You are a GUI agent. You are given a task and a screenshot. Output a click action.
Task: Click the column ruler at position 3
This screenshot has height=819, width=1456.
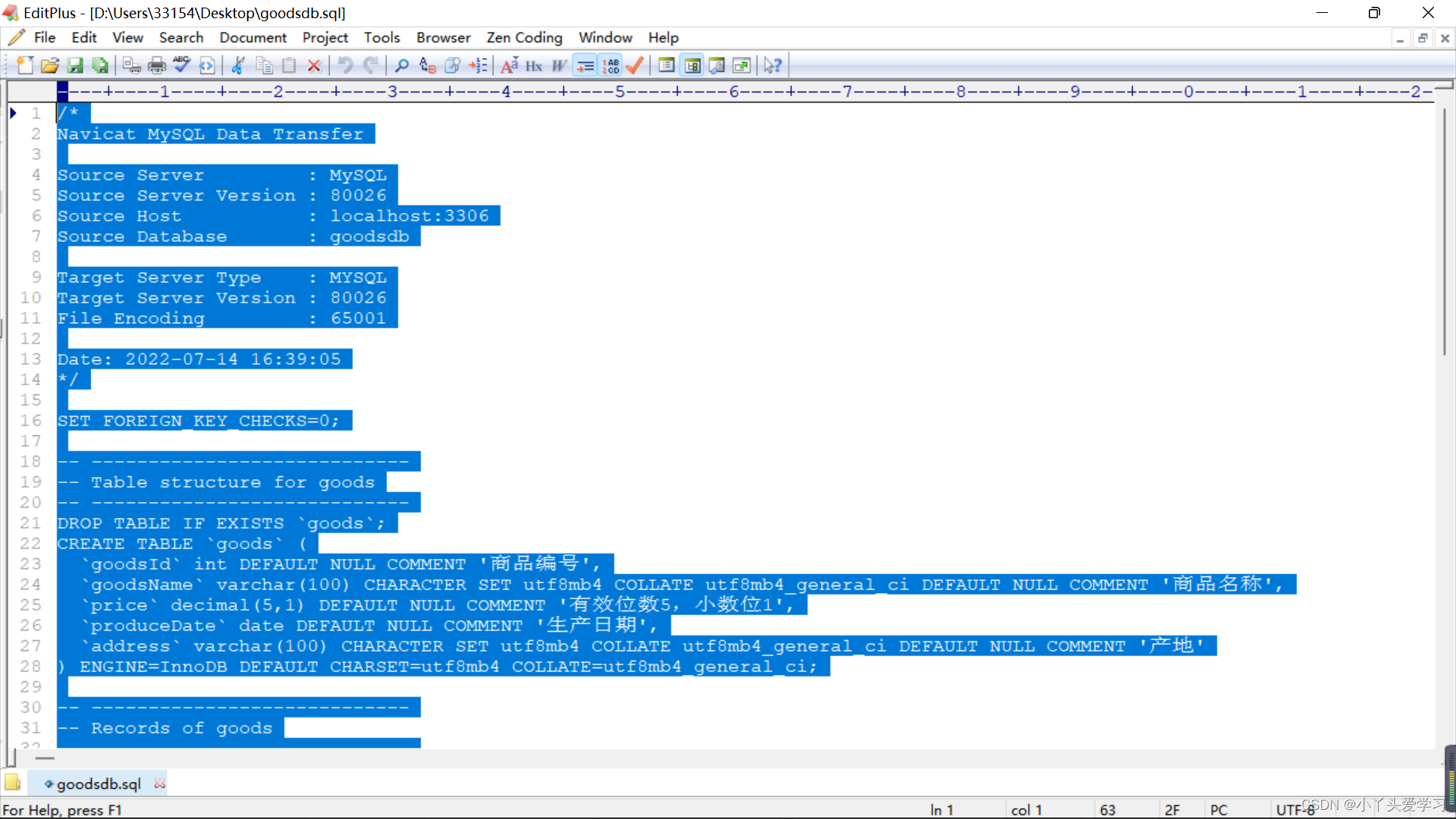point(395,91)
